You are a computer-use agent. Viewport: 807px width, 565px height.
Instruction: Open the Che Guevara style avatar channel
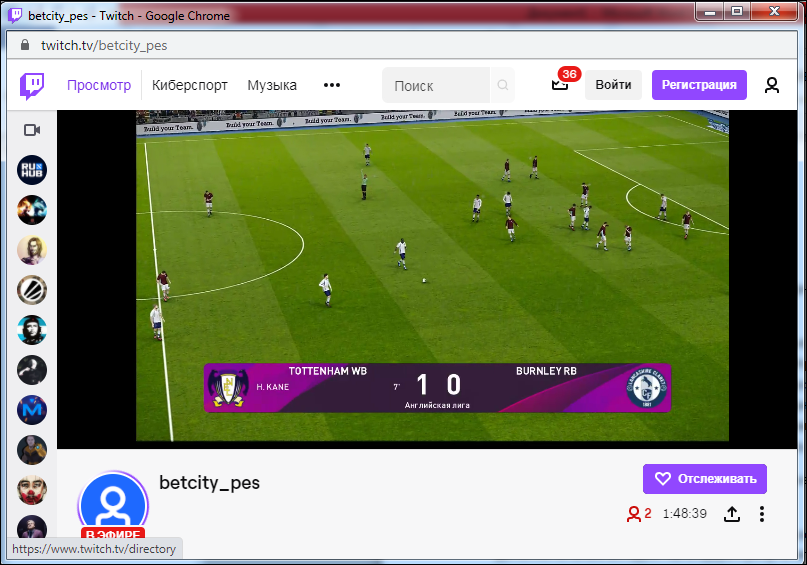point(32,330)
